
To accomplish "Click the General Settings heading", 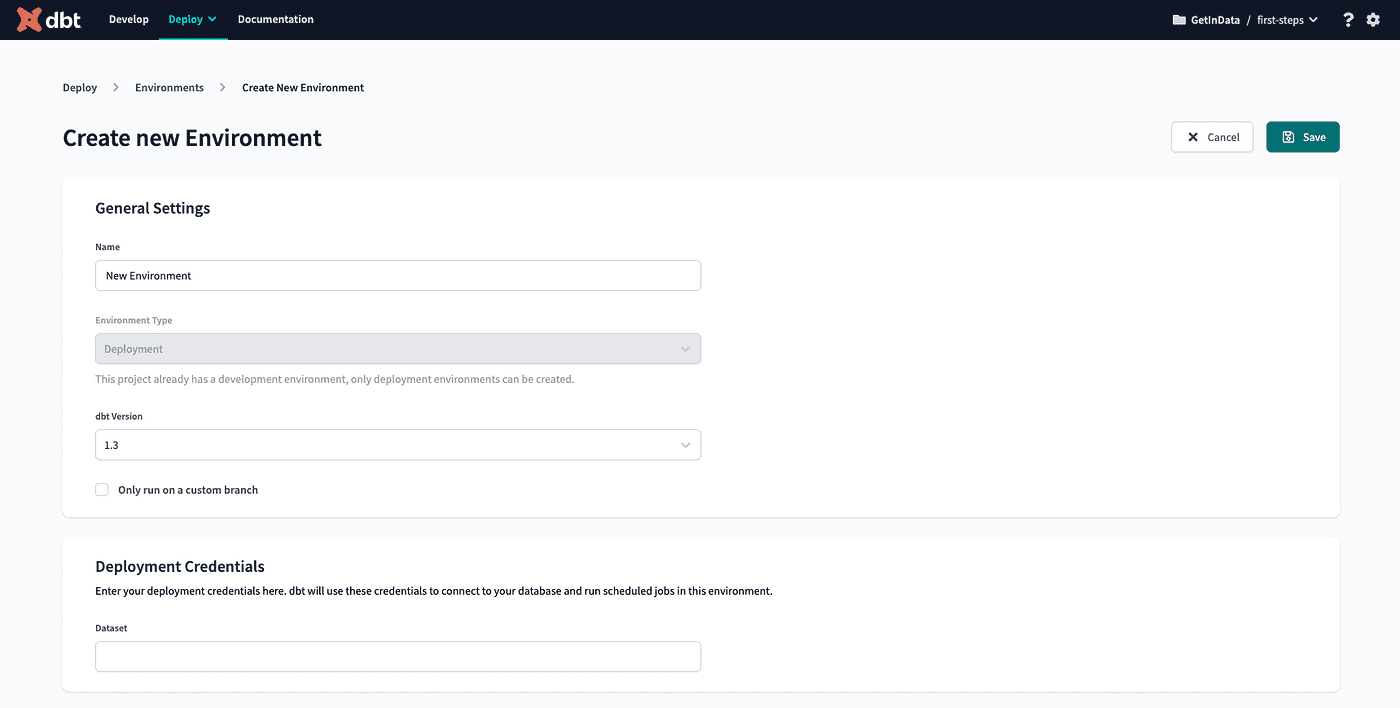I will [152, 208].
